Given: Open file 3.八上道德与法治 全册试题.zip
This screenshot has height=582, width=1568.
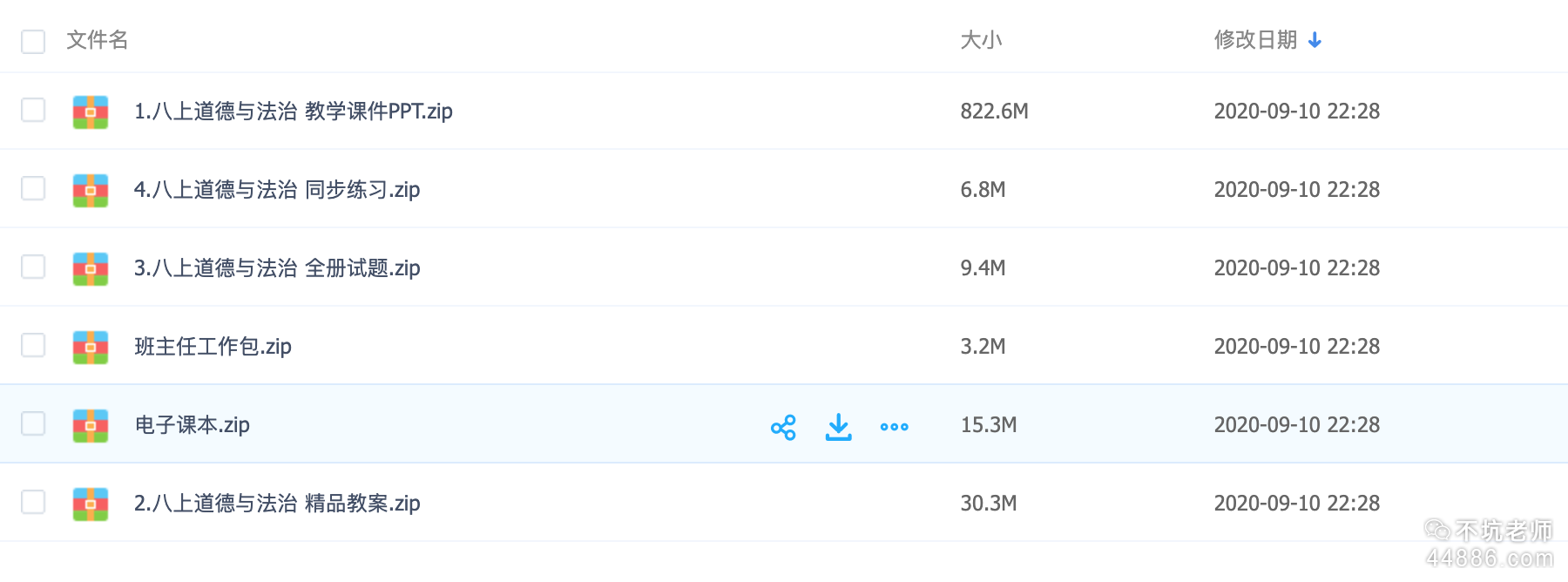Looking at the screenshot, I should click(277, 268).
